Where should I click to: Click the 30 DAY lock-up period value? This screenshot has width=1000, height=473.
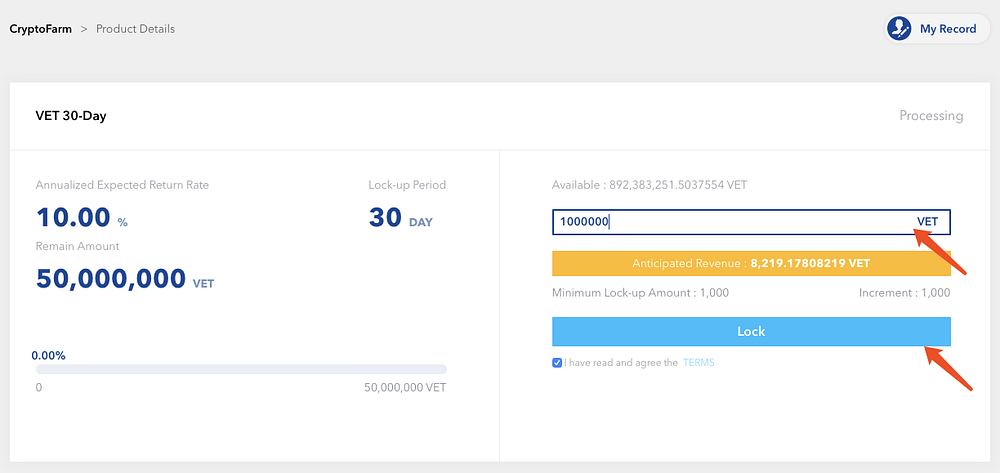(401, 218)
